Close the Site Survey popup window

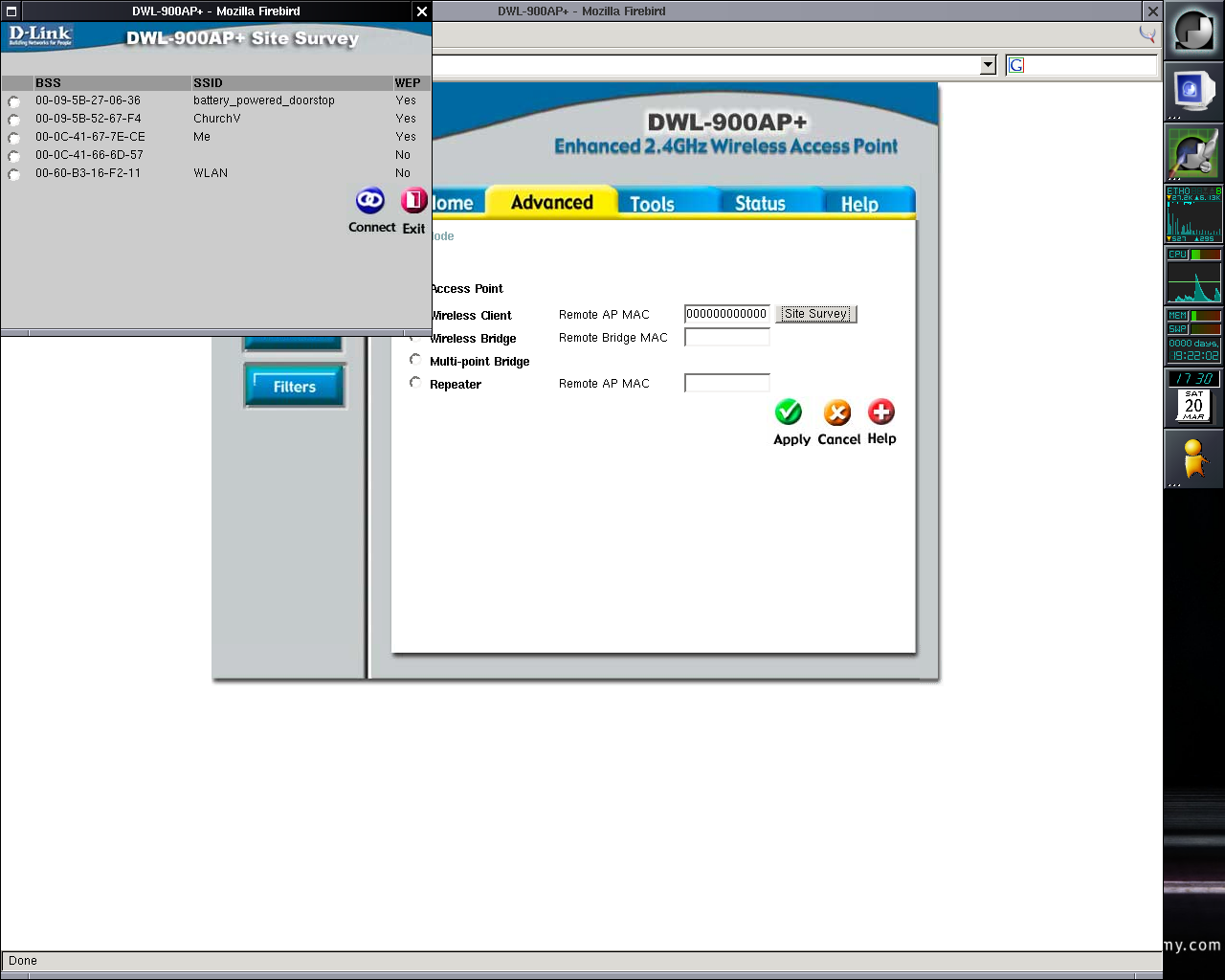point(422,11)
